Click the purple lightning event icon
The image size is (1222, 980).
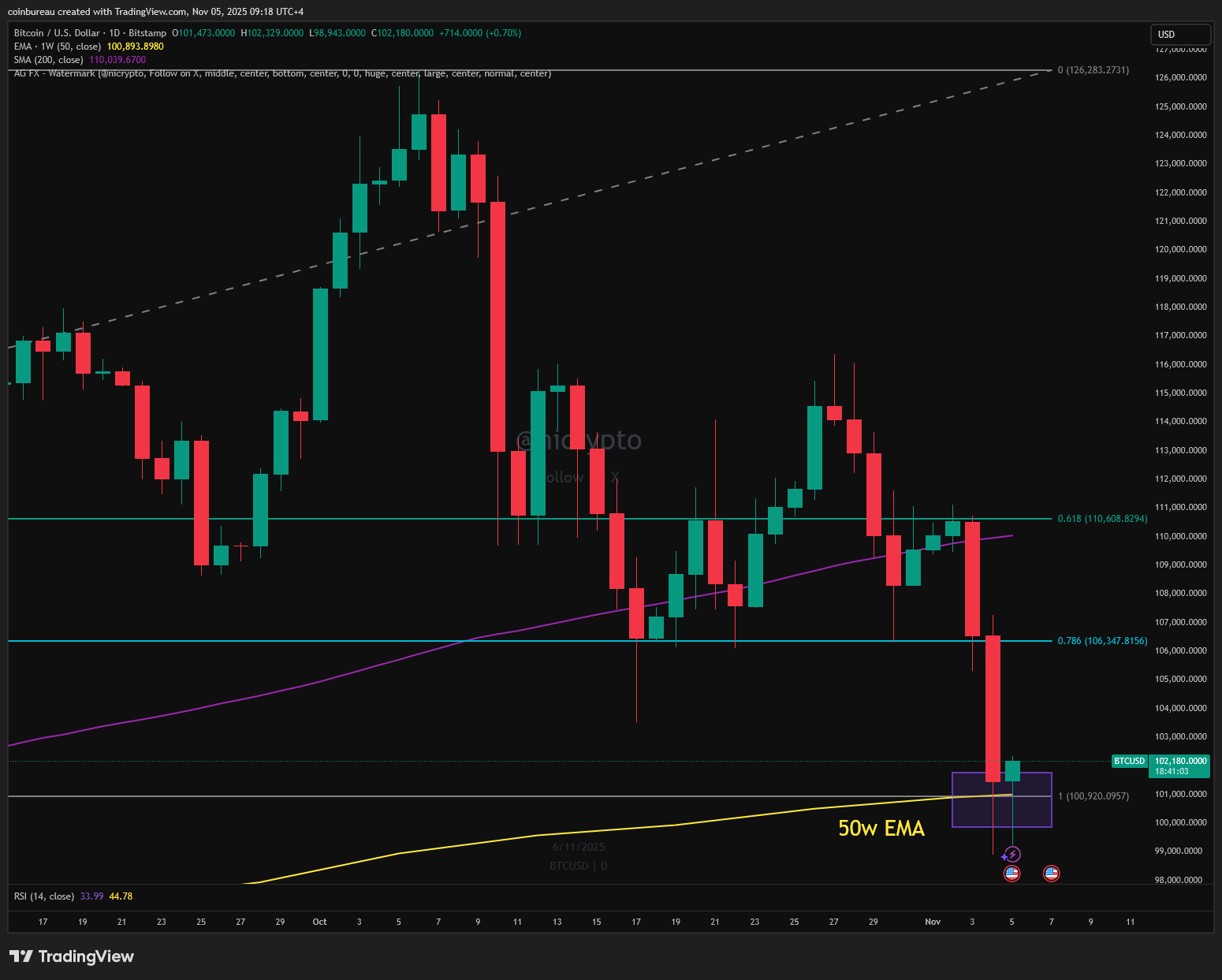point(1013,855)
